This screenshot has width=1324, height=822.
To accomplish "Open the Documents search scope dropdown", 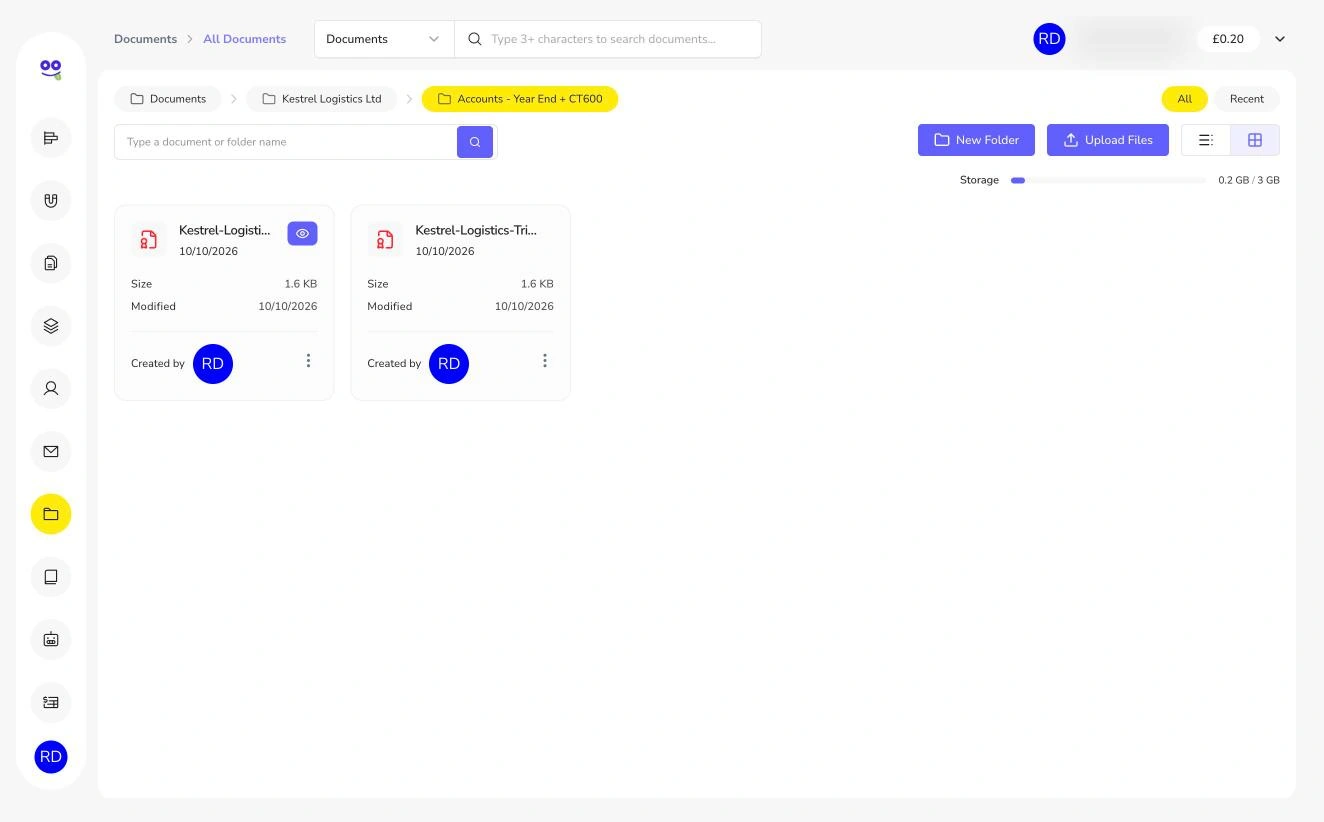I will pyautogui.click(x=384, y=39).
